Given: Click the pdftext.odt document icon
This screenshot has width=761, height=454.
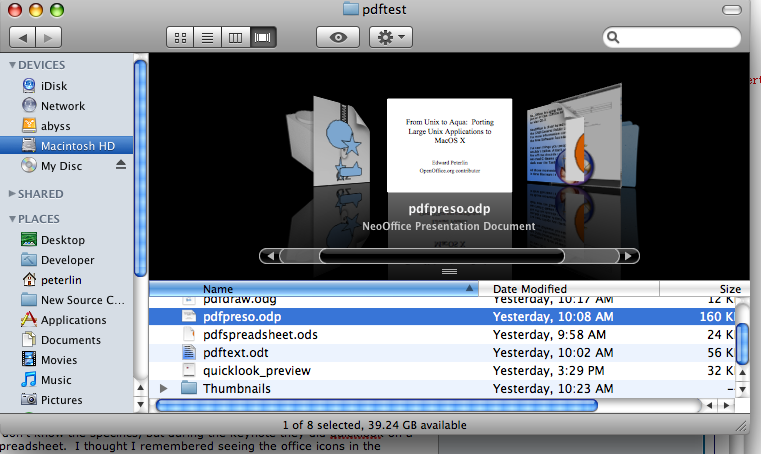Looking at the screenshot, I should [x=188, y=352].
